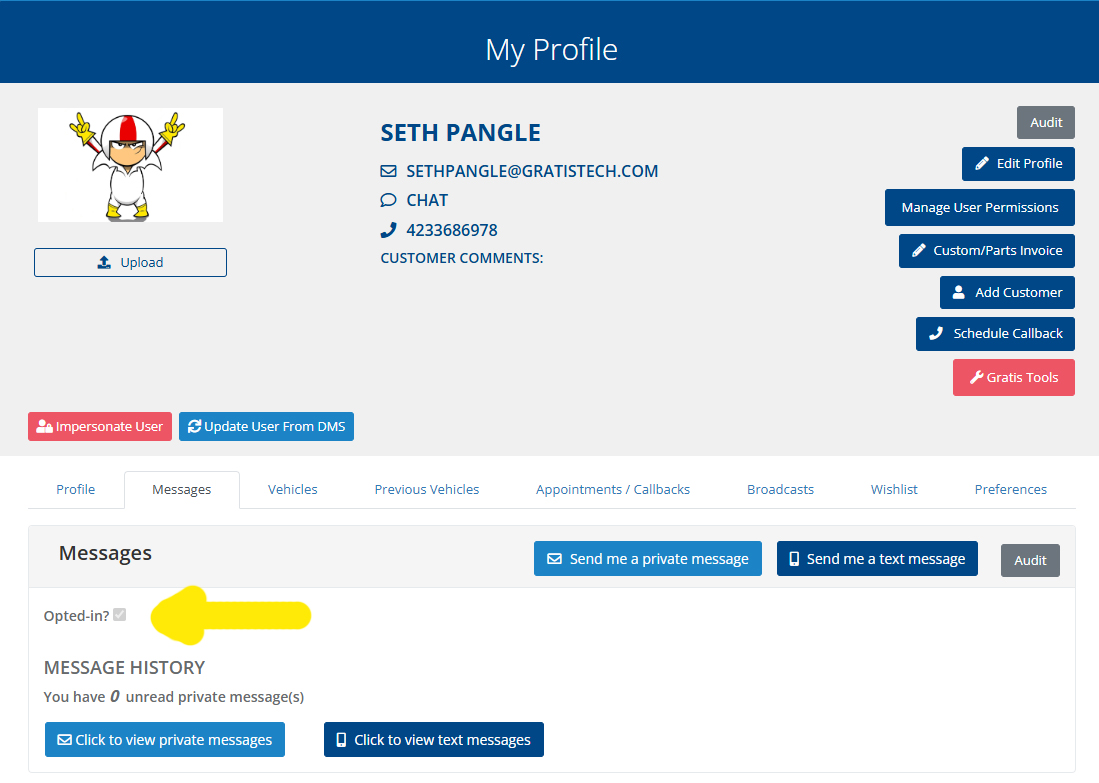Open the Preferences tab
The image size is (1099, 783).
(1010, 489)
